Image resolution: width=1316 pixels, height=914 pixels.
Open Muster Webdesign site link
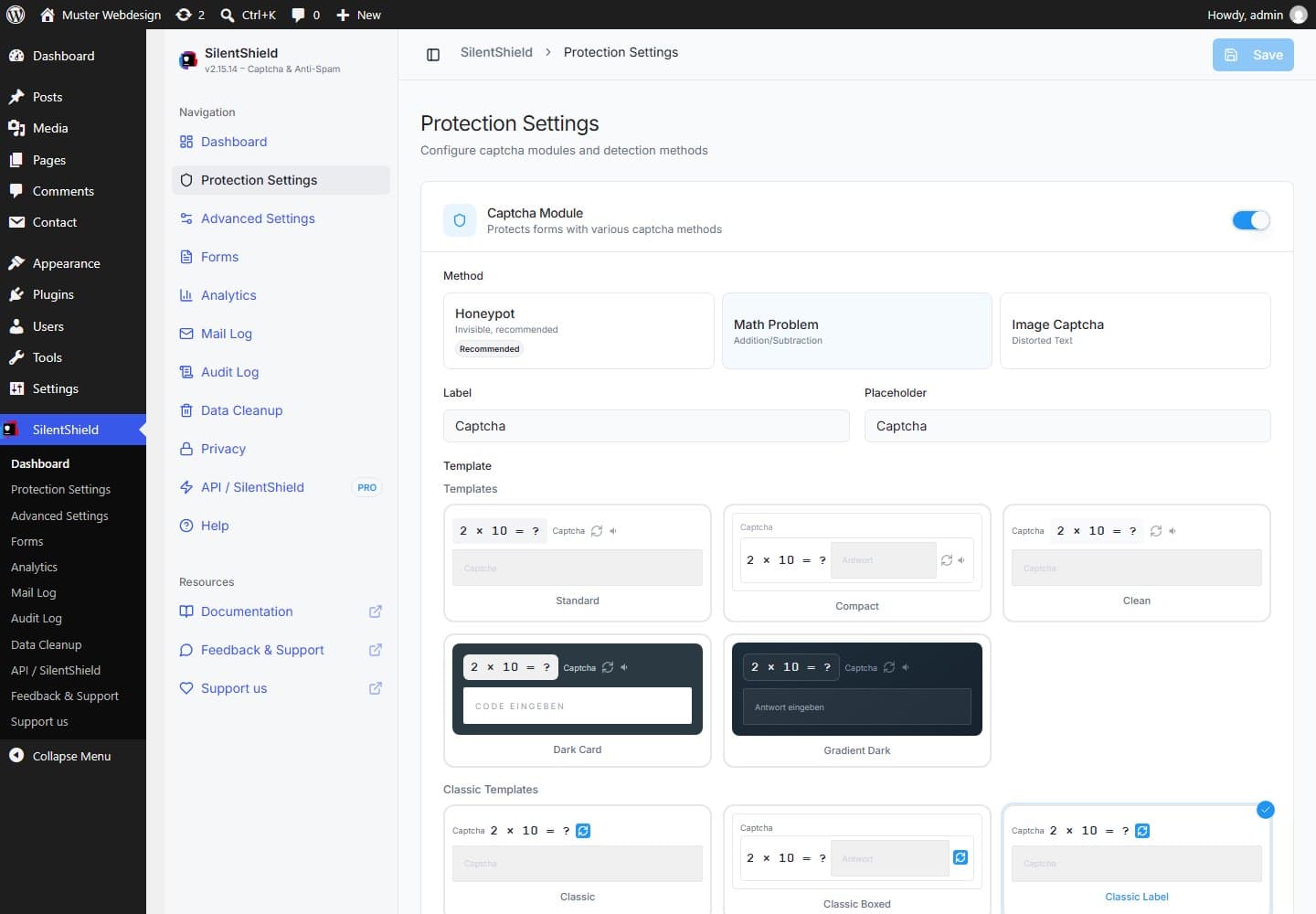point(101,15)
